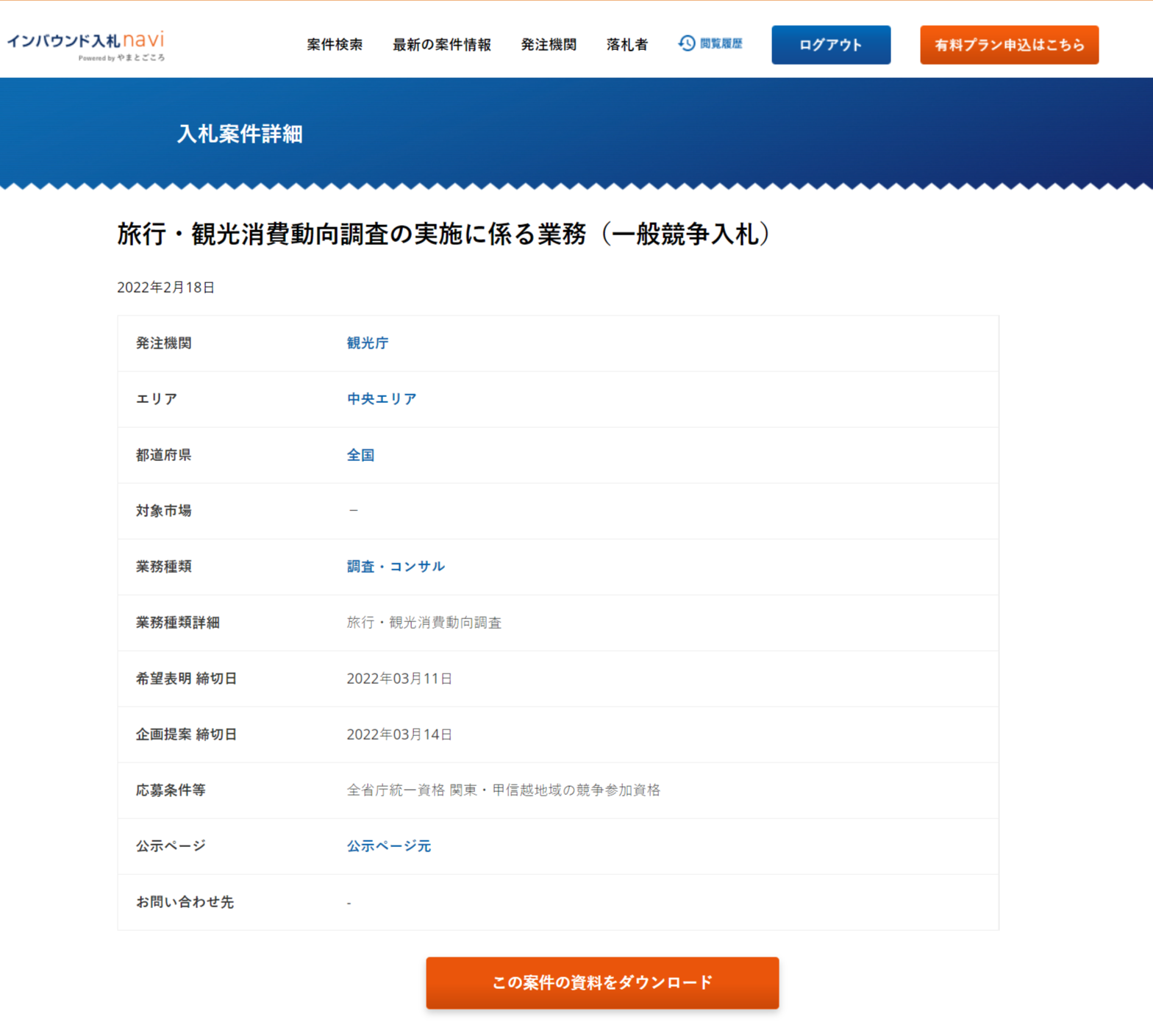The image size is (1153, 1036).
Task: Click the 対象市場 row label
Action: tap(164, 511)
